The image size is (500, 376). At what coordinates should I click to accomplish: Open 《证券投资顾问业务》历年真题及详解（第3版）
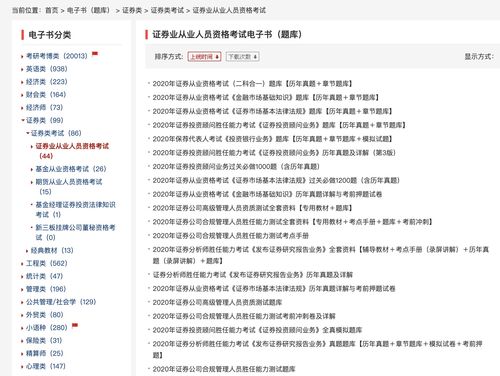click(x=274, y=153)
